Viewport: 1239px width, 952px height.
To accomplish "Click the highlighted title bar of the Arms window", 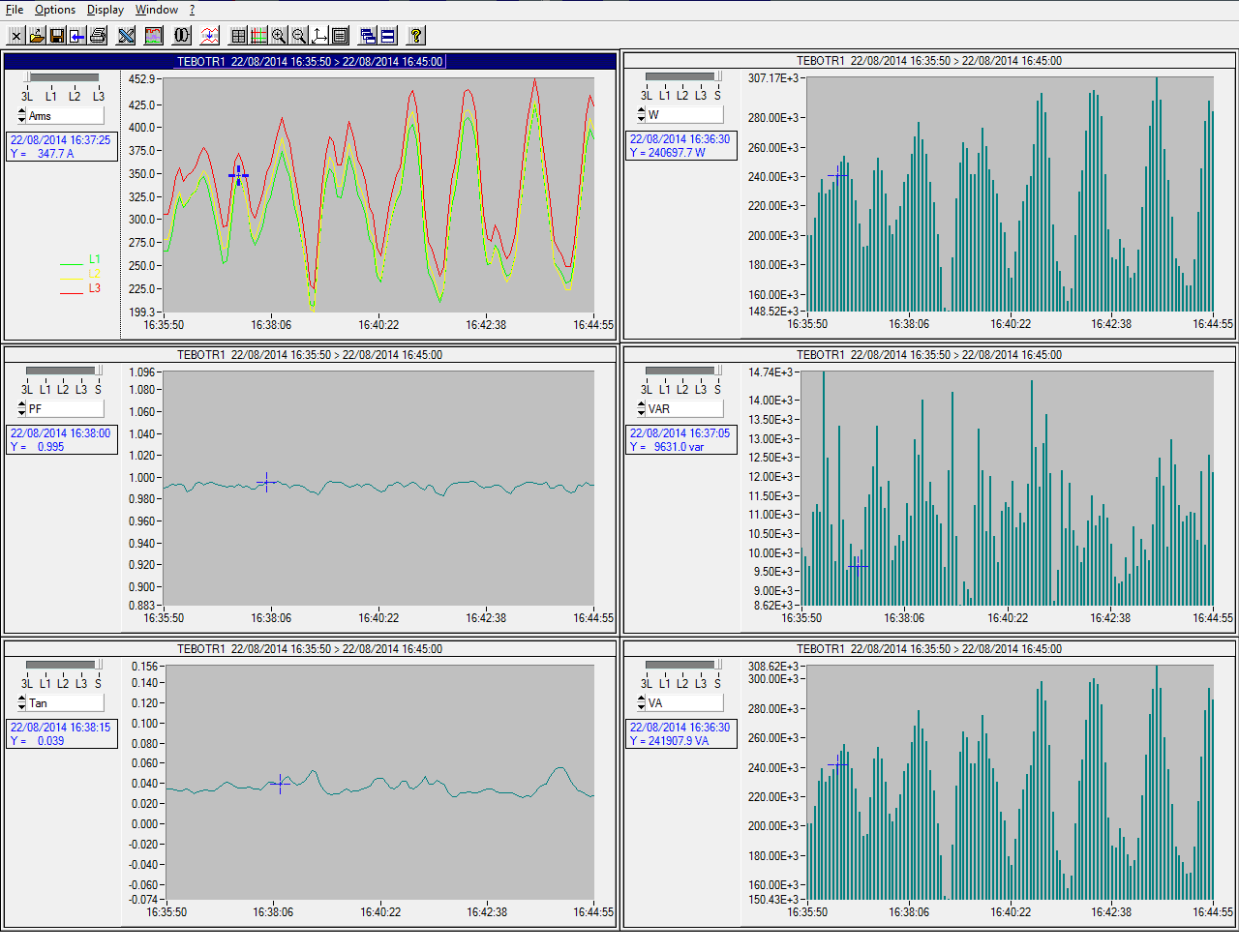I will (x=310, y=61).
